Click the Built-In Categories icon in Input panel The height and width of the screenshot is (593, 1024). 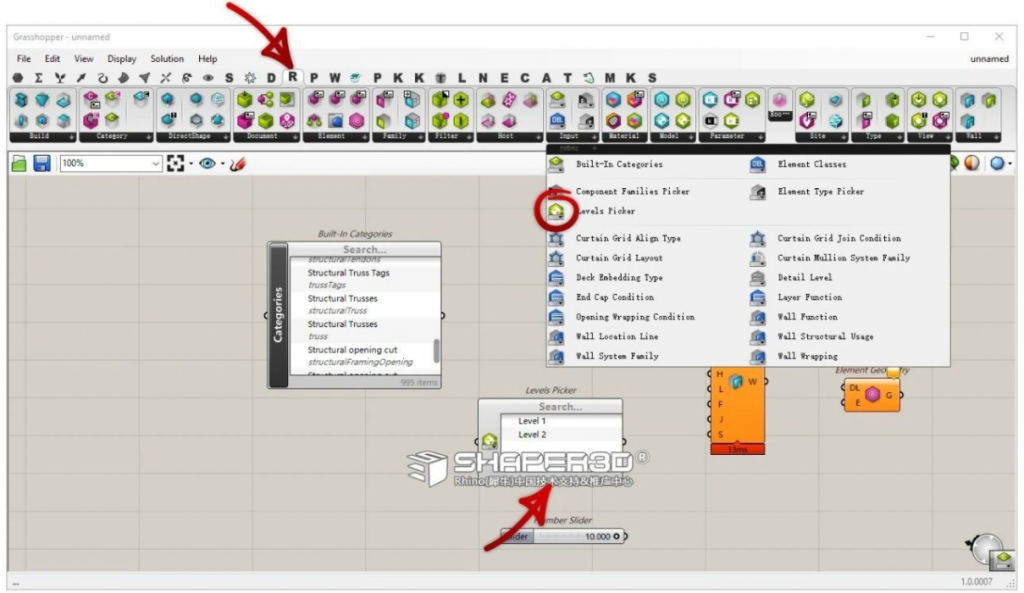[x=557, y=99]
